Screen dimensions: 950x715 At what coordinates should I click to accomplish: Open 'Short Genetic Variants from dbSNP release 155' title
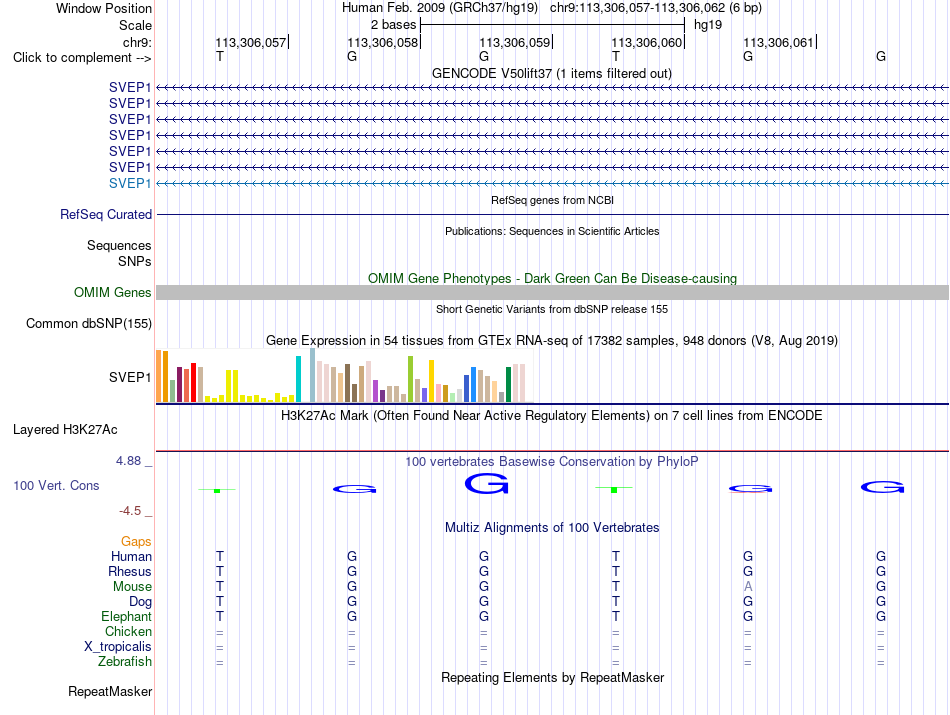click(x=552, y=309)
